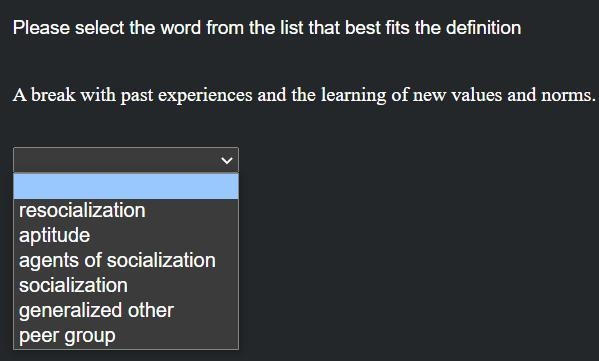The width and height of the screenshot is (599, 361).
Task: Select the blank highlighted option
Action: tap(126, 186)
